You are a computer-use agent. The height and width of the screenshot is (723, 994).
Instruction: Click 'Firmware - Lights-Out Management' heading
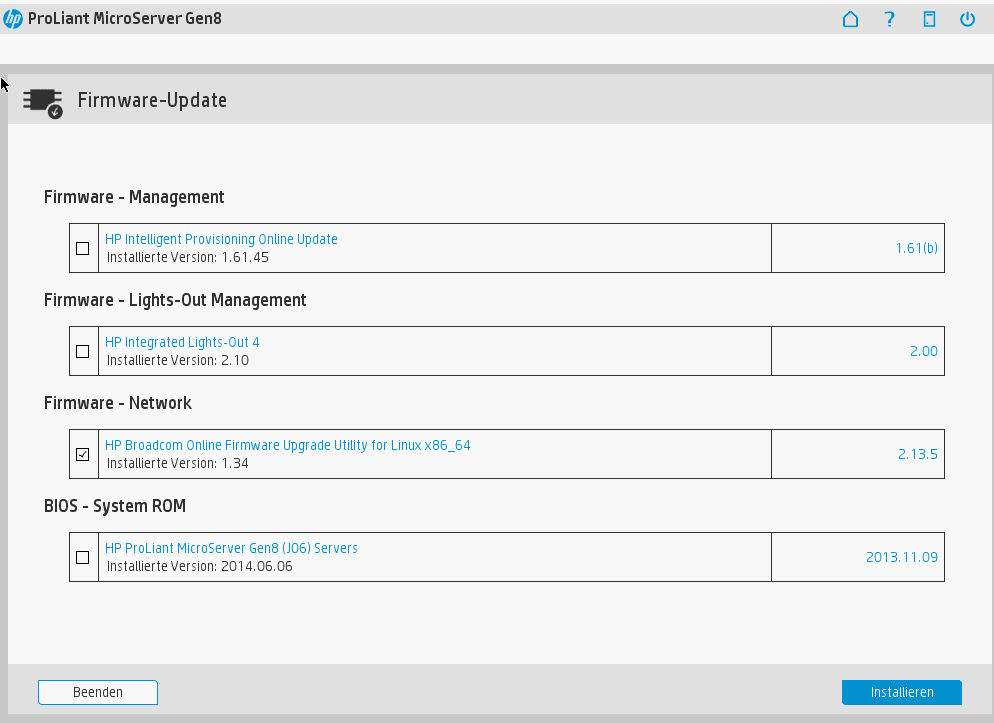(175, 300)
